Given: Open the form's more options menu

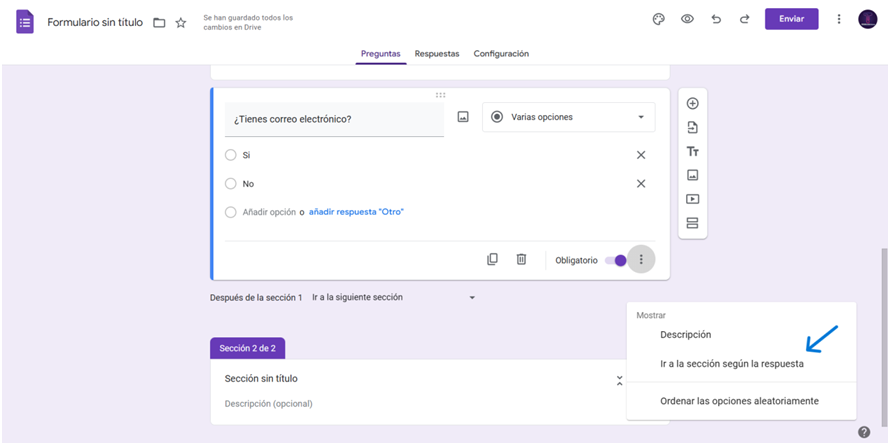Looking at the screenshot, I should 839,19.
